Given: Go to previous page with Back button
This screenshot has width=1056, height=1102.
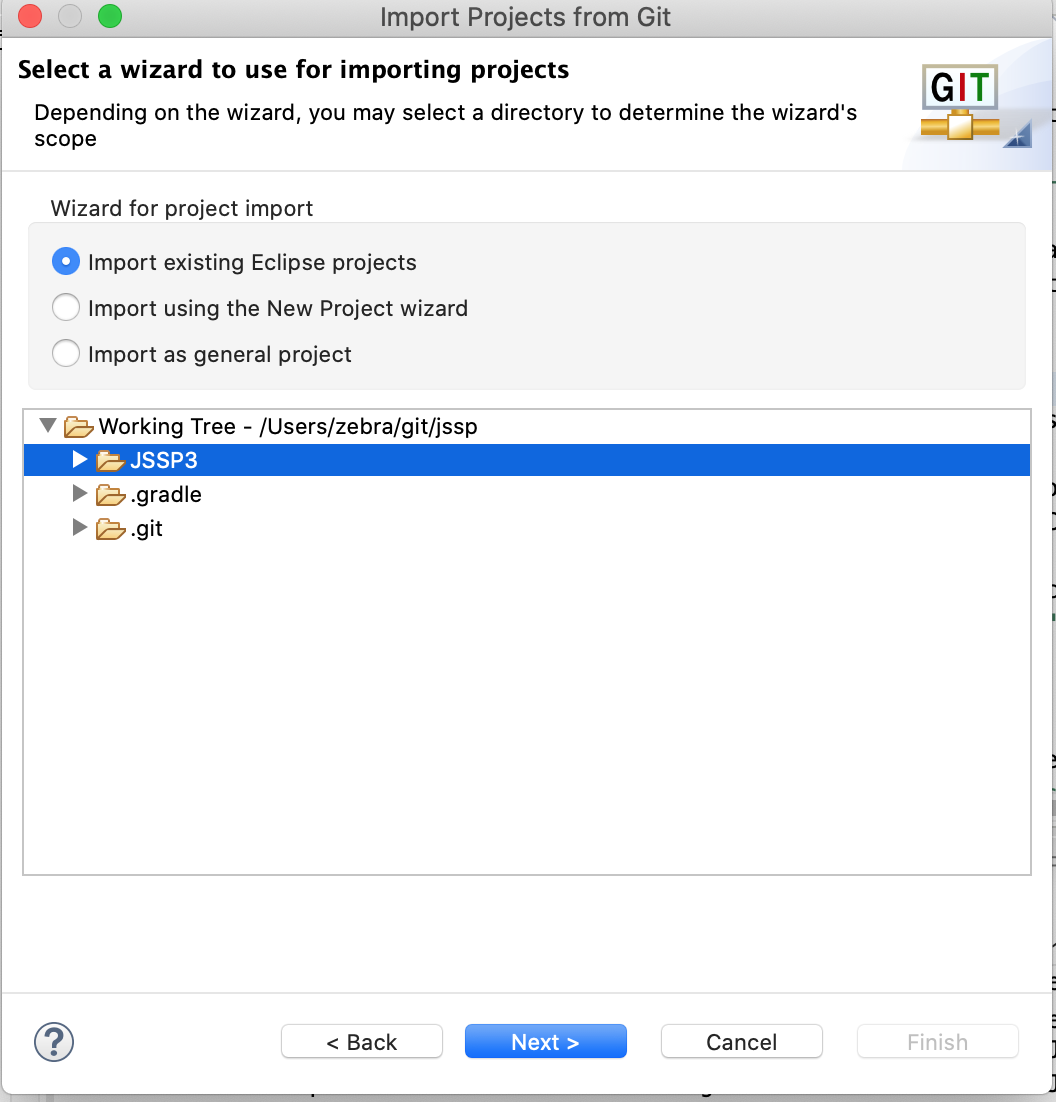Looking at the screenshot, I should [x=362, y=1042].
